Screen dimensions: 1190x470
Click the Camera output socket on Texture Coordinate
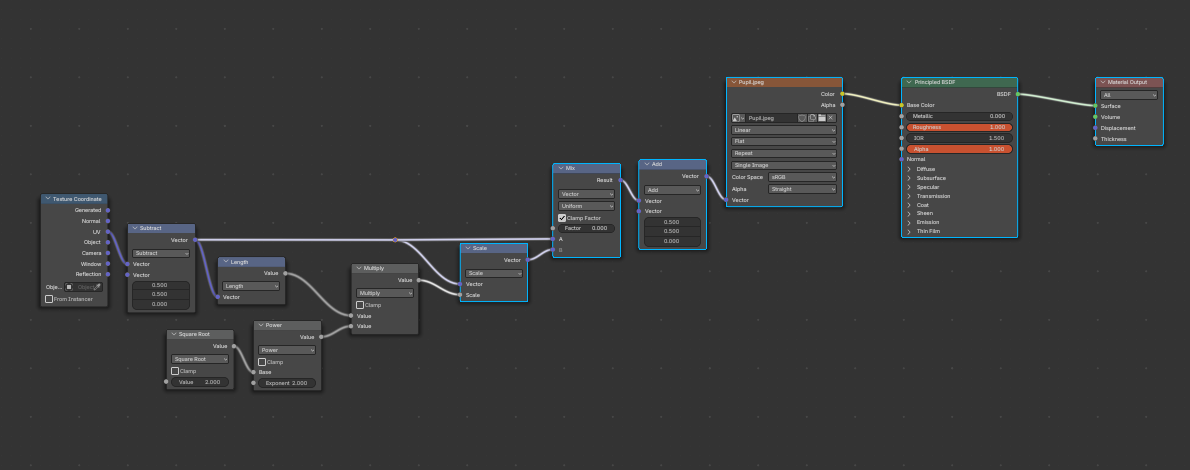(107, 253)
